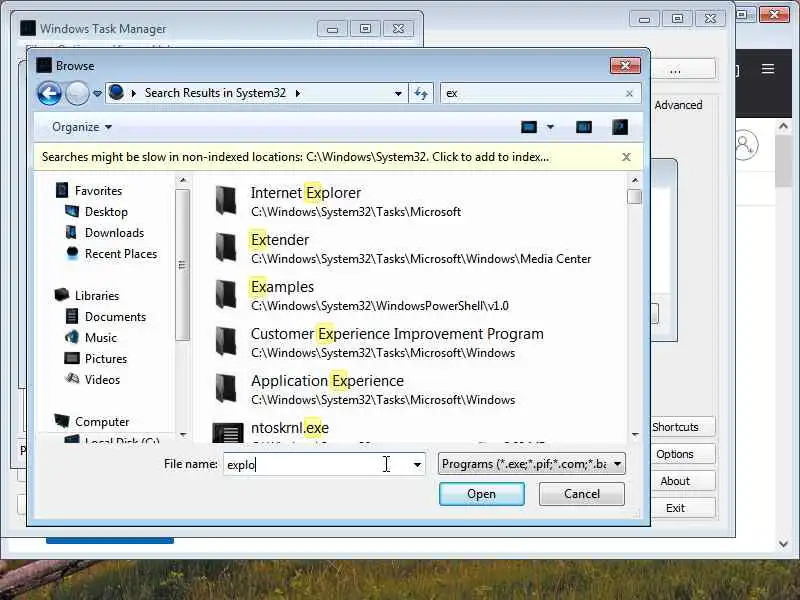Image resolution: width=800 pixels, height=600 pixels.
Task: Click down arrow of outer window's right scrollbar
Action: pos(784,544)
